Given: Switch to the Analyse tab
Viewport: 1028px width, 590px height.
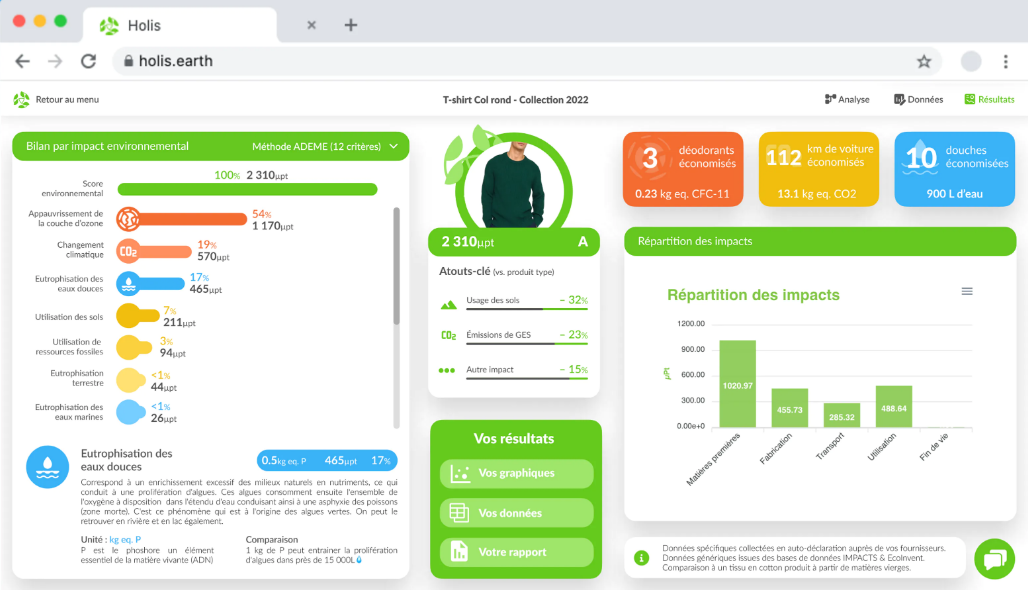Looking at the screenshot, I should (x=846, y=100).
